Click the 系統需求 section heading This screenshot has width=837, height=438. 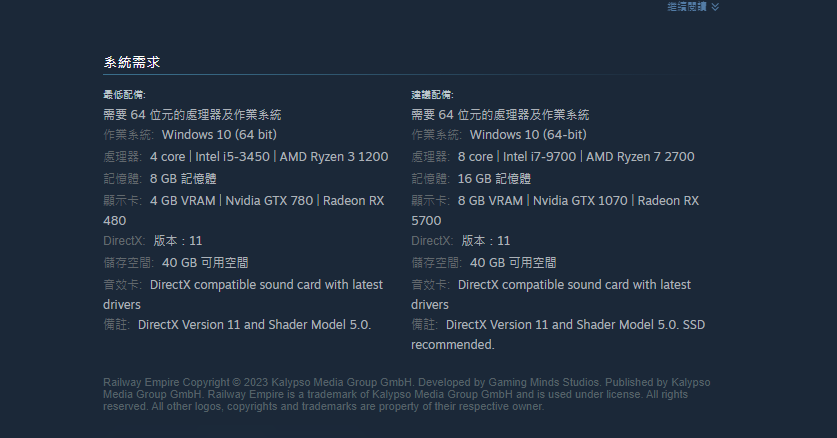click(132, 62)
